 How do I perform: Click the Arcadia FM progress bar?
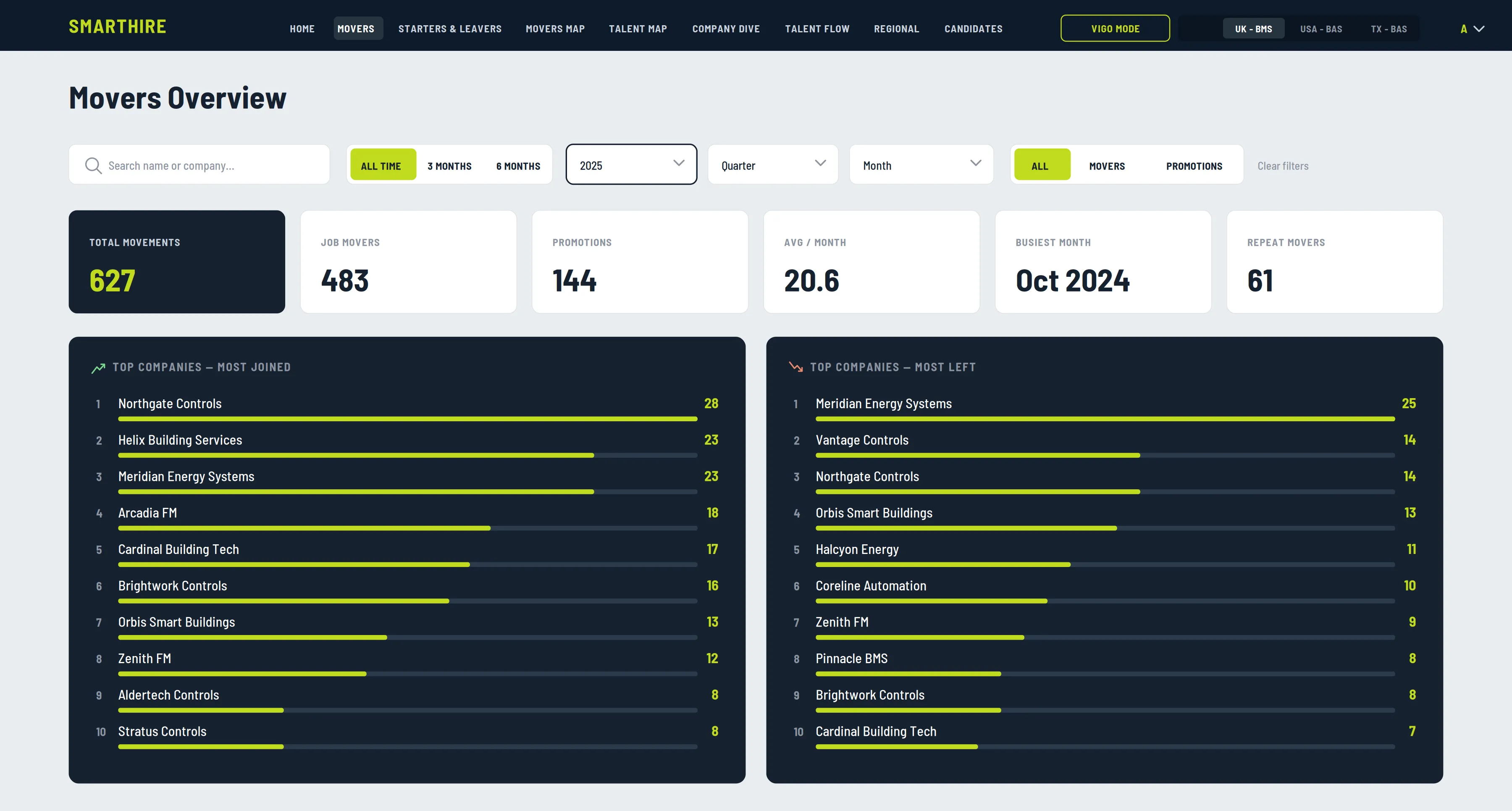(408, 528)
